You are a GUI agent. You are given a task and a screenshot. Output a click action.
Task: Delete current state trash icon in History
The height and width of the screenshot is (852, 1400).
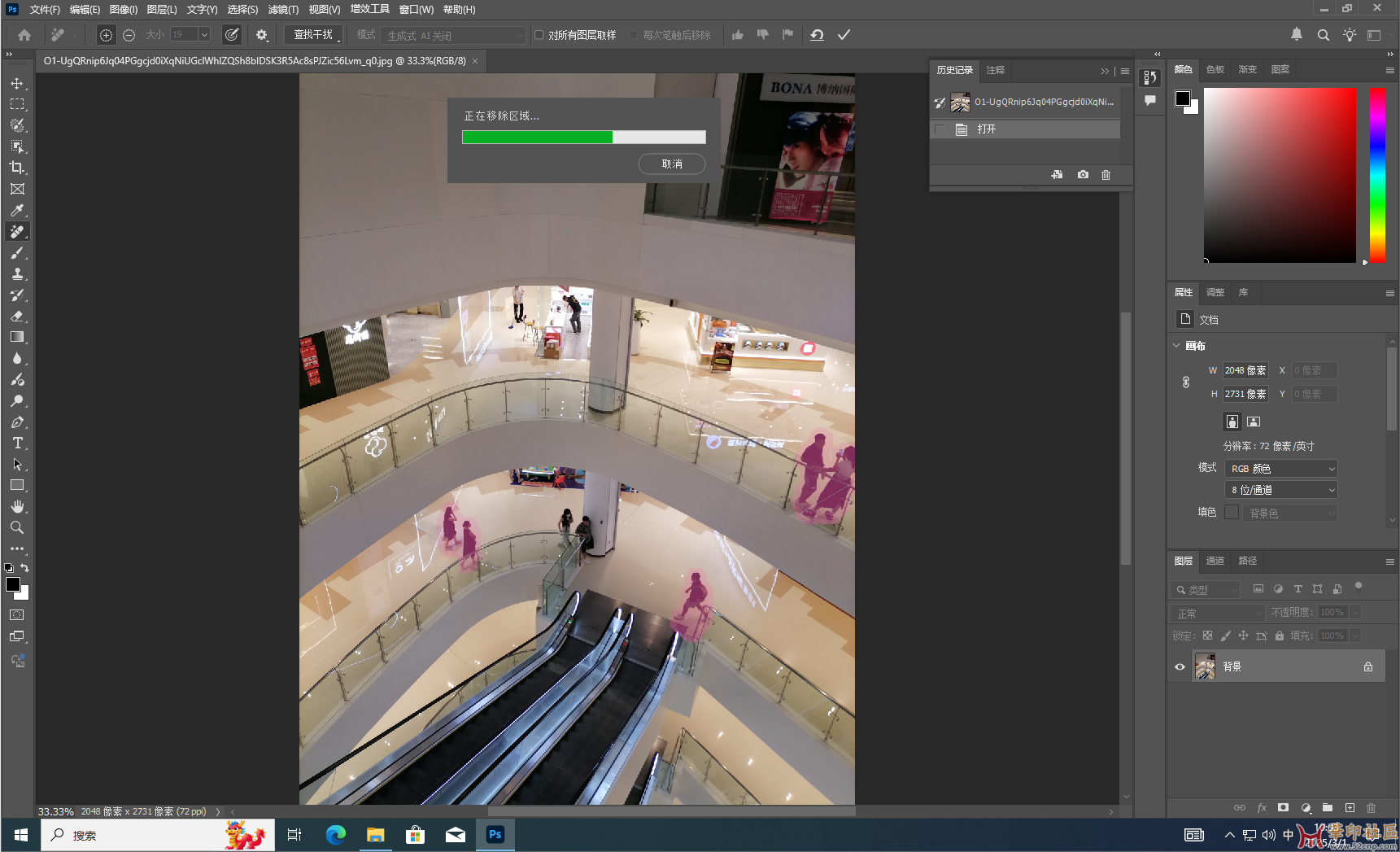tap(1106, 175)
